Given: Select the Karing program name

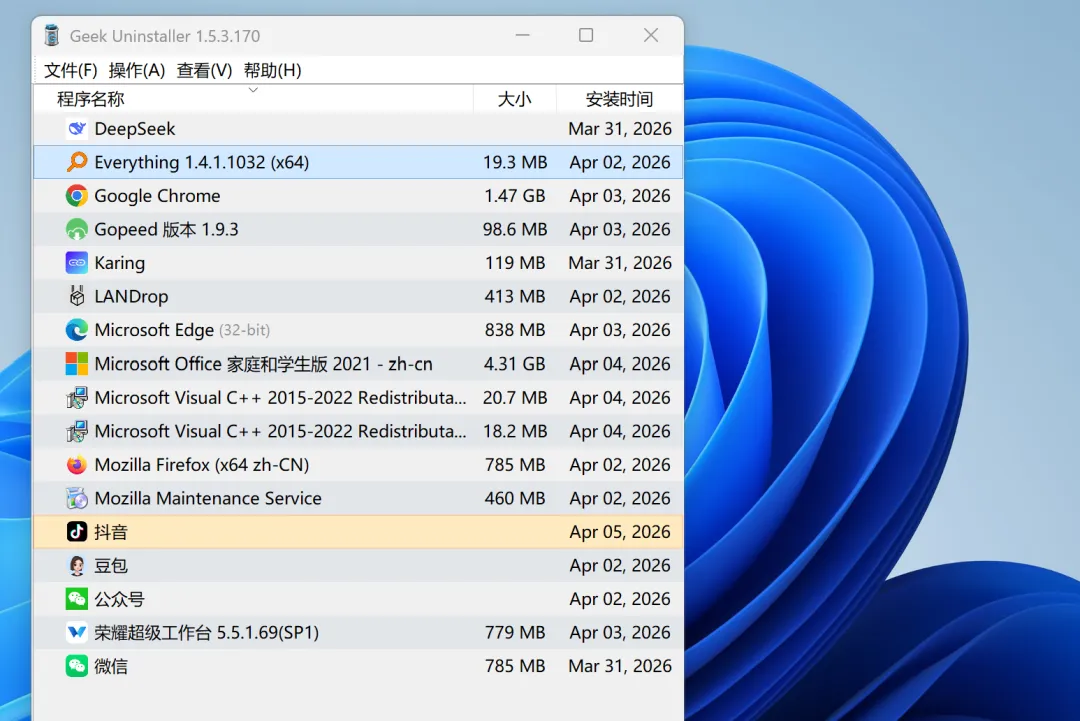Looking at the screenshot, I should click(120, 263).
